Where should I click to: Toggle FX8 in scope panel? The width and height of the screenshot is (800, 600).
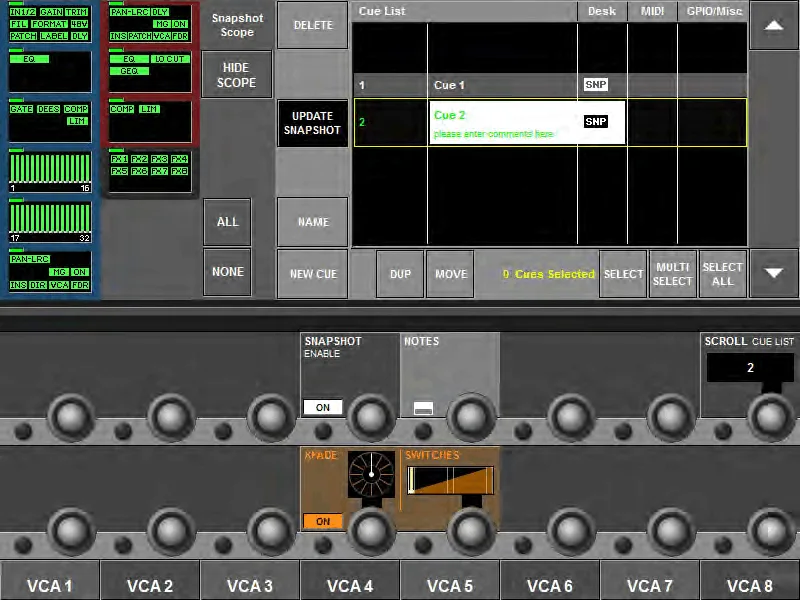[x=179, y=171]
